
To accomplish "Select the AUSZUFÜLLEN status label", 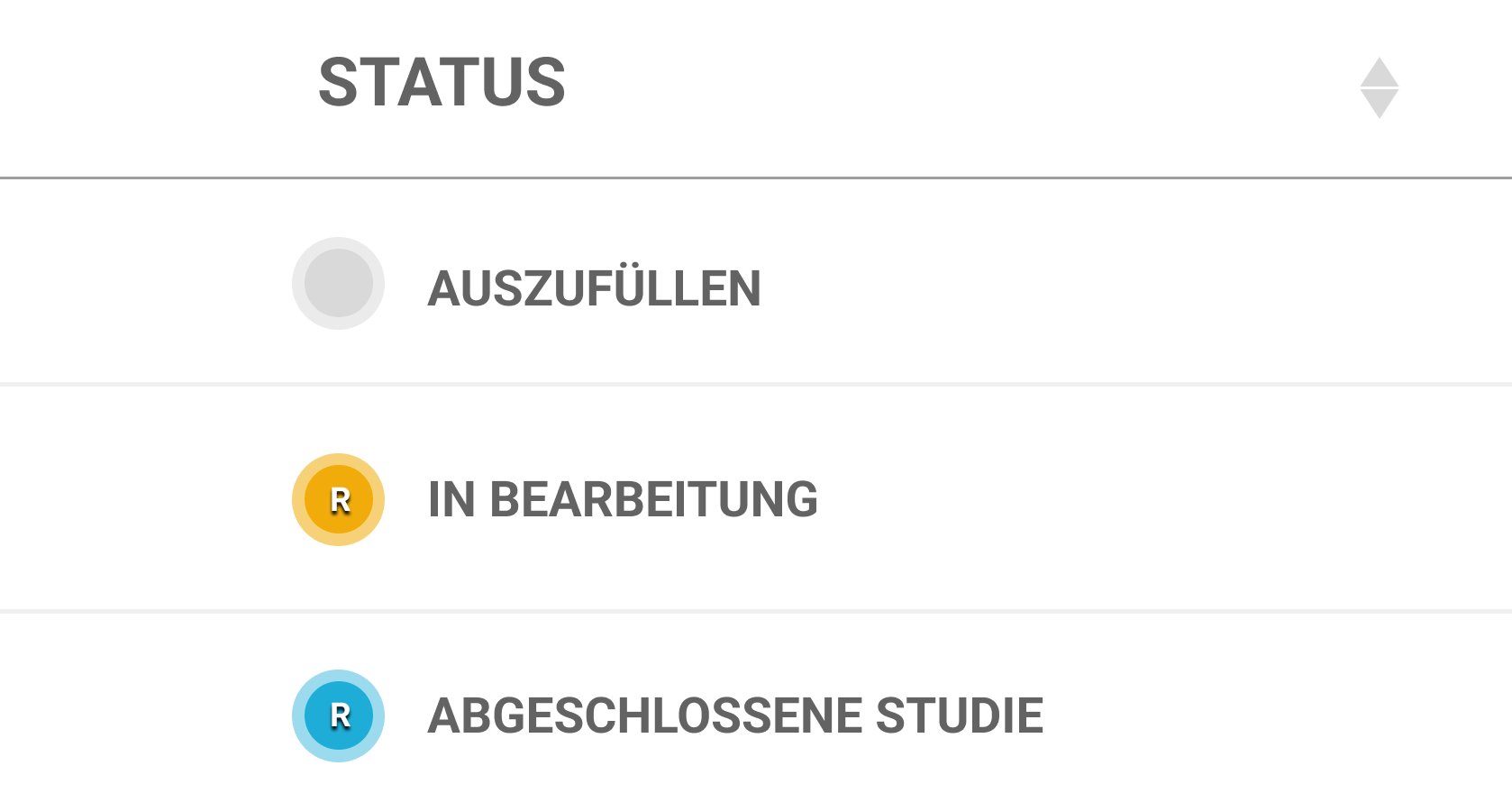I will (x=594, y=288).
